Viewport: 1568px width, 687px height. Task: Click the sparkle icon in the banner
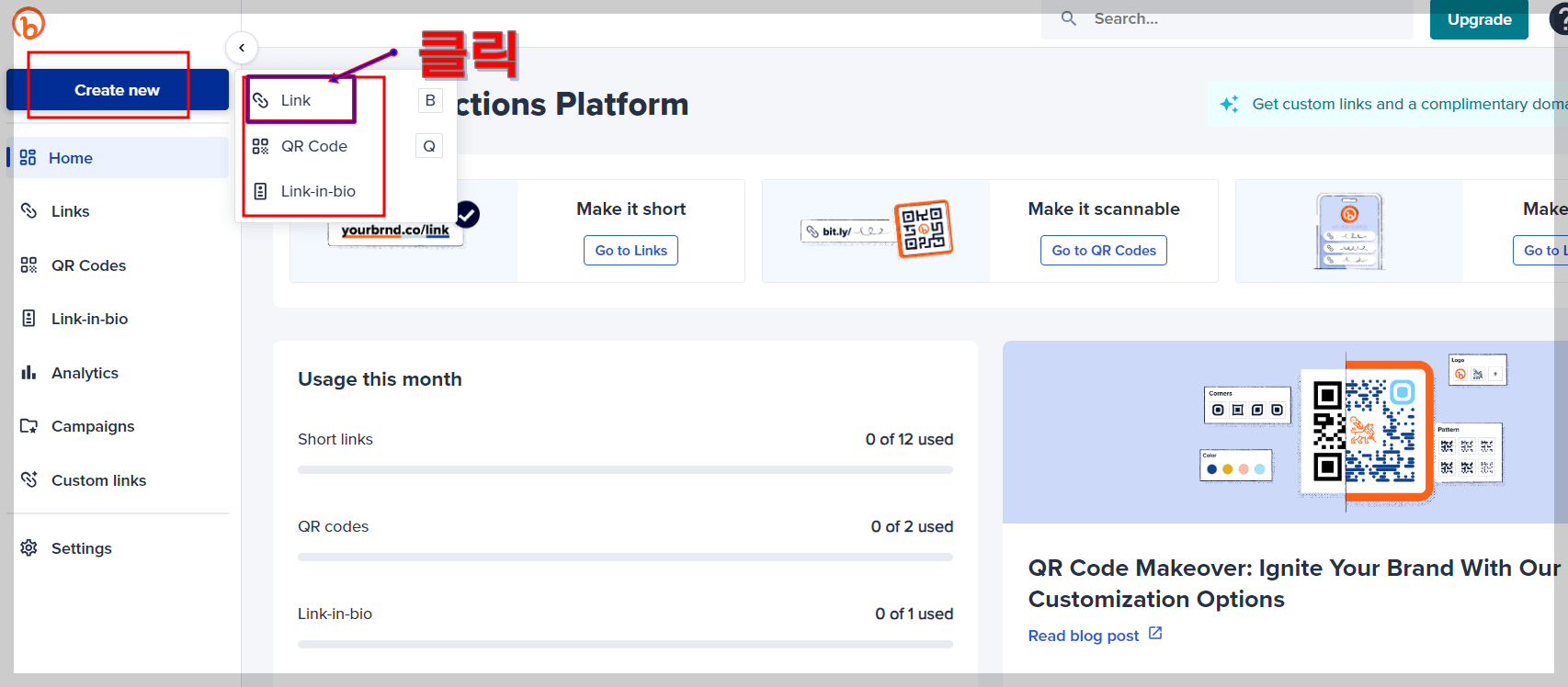point(1229,104)
